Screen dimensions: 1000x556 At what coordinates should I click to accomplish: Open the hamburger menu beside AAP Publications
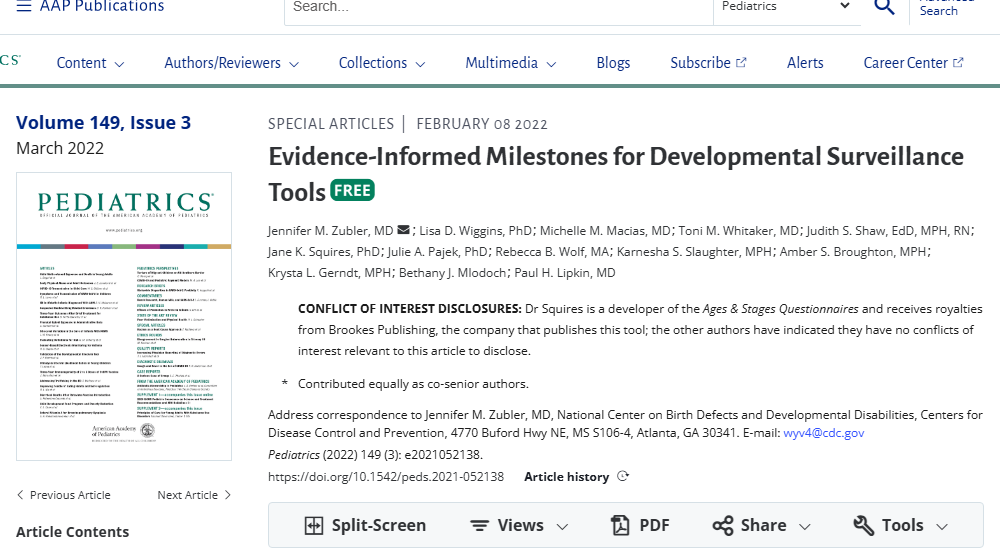point(24,6)
